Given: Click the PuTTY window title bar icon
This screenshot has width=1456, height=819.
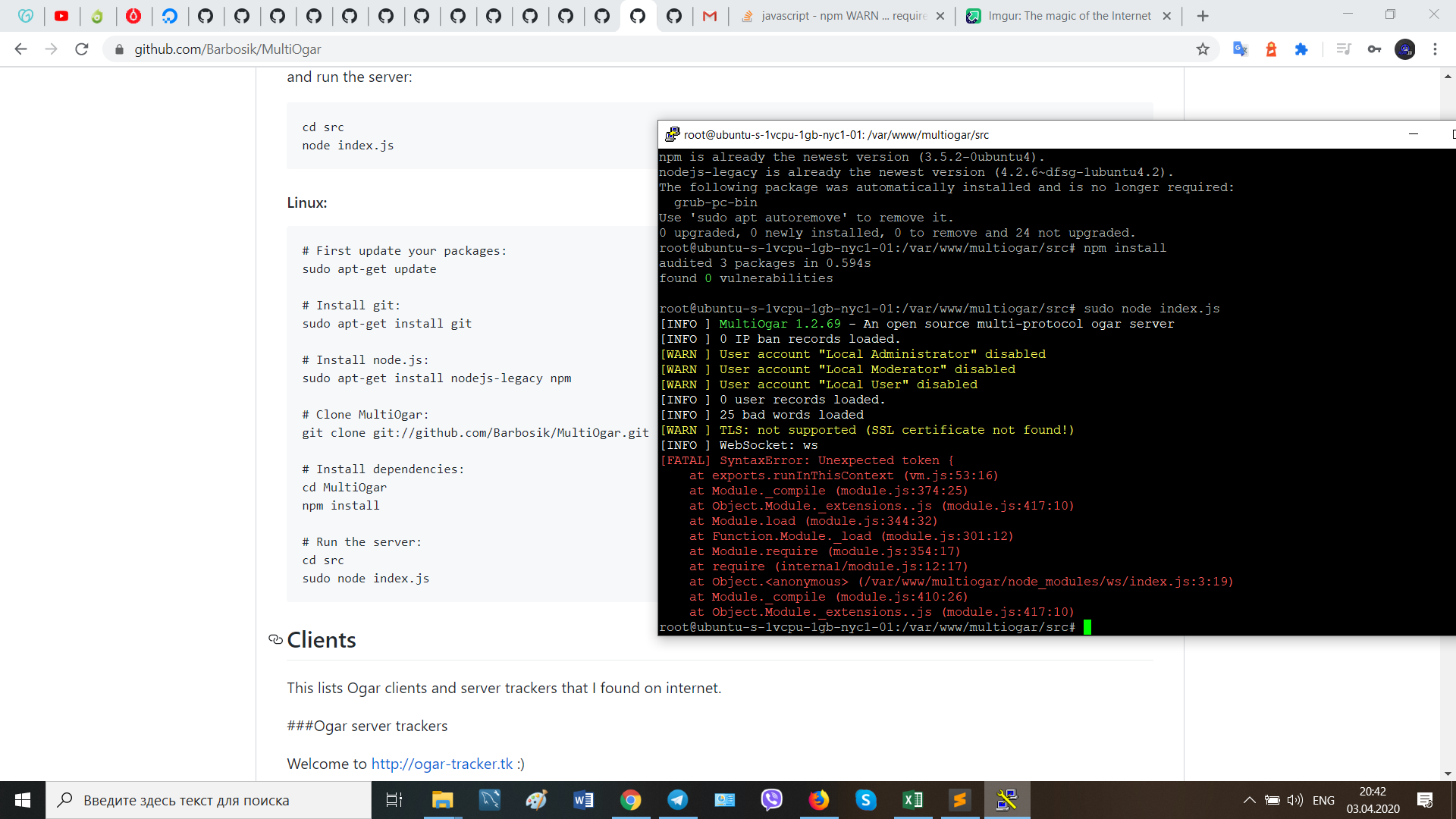Looking at the screenshot, I should (671, 135).
